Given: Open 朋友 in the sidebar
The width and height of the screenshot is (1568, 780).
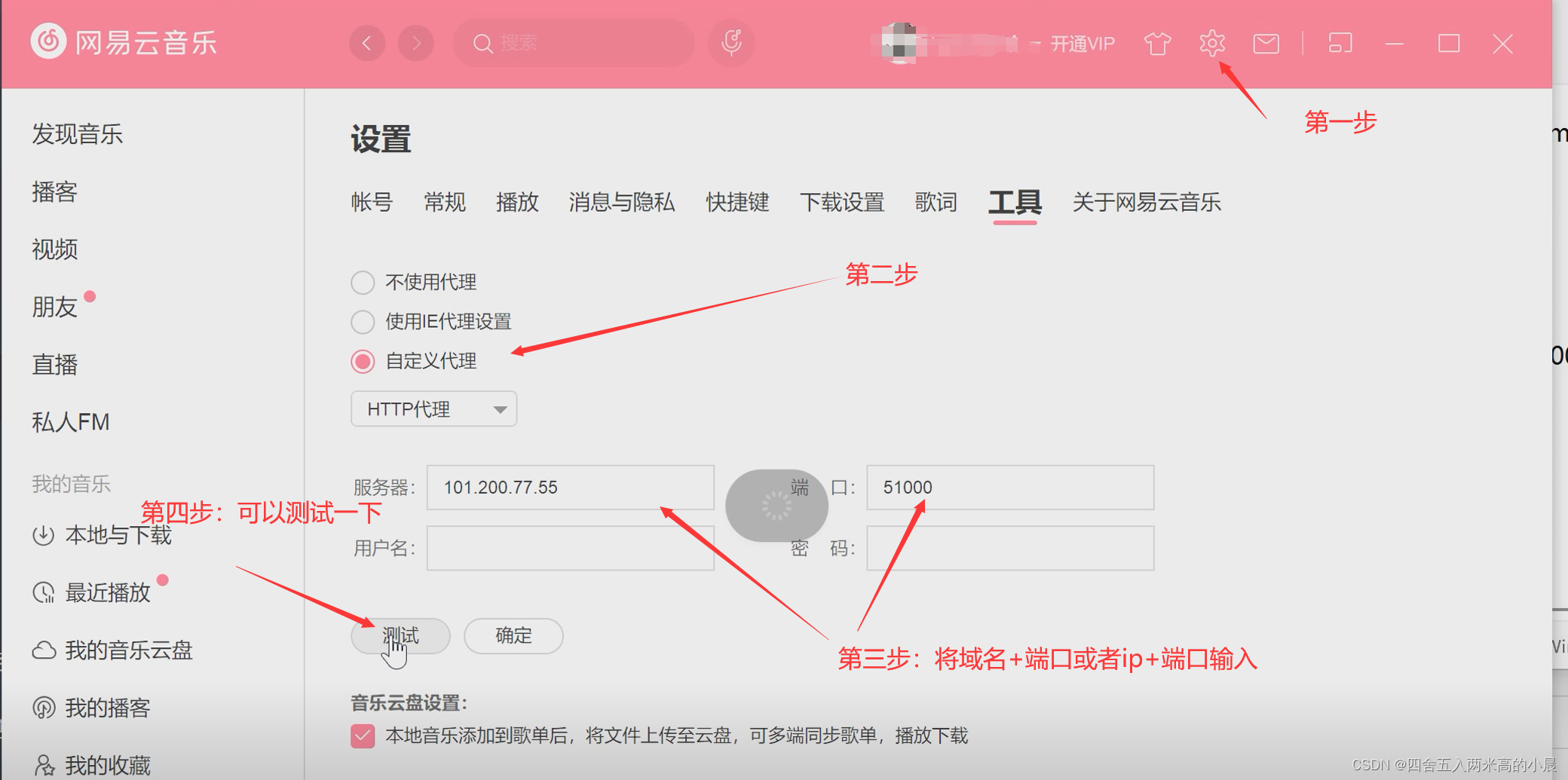Looking at the screenshot, I should (54, 307).
